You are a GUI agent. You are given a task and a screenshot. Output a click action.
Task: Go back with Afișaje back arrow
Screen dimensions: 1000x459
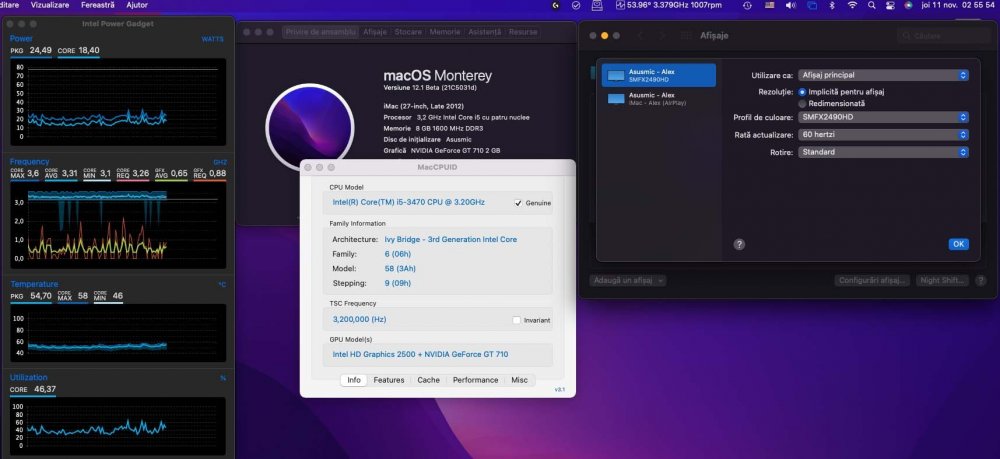point(641,36)
